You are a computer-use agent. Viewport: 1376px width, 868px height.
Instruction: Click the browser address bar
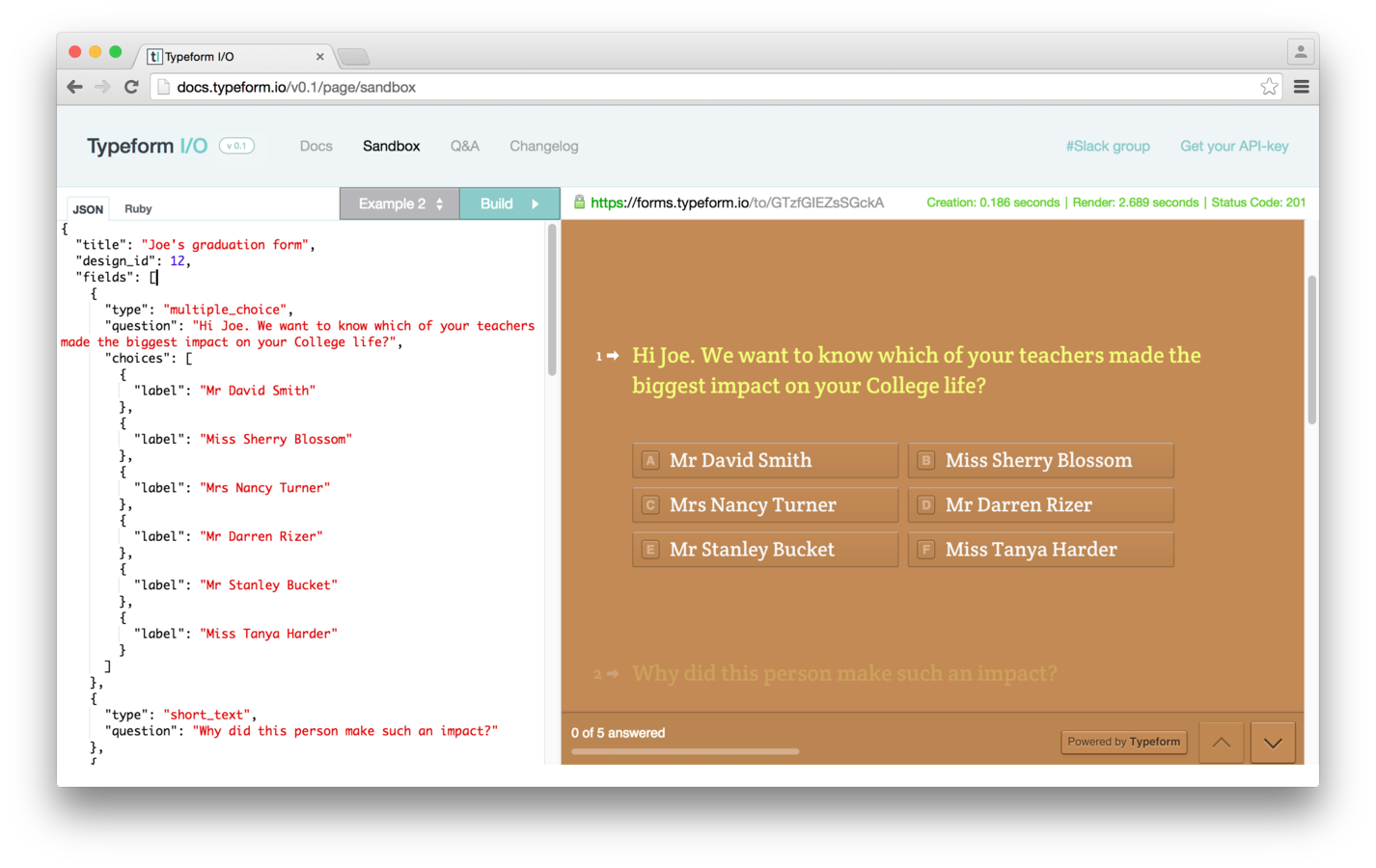coord(714,87)
